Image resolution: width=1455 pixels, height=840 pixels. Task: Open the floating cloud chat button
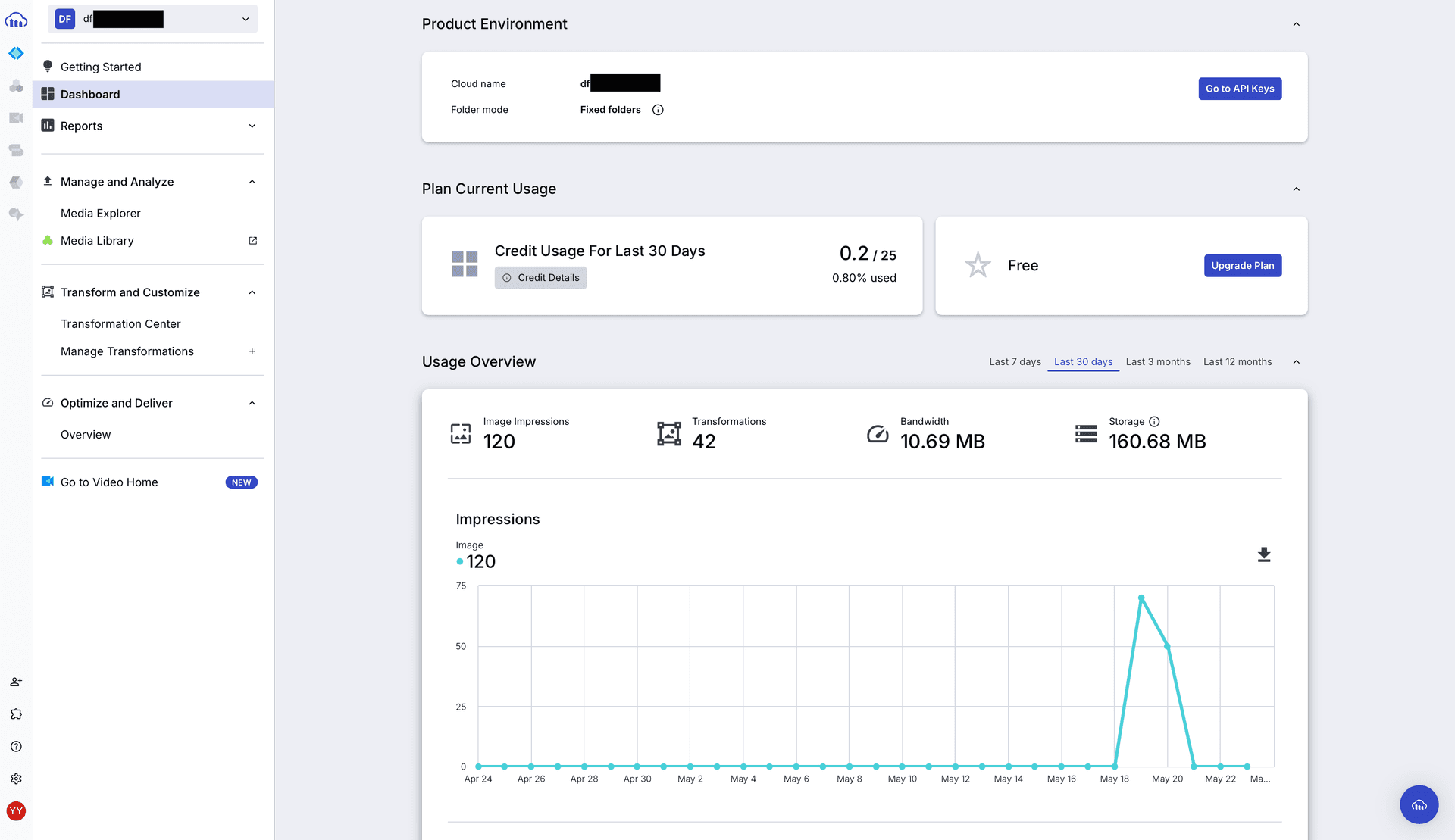[x=1419, y=804]
